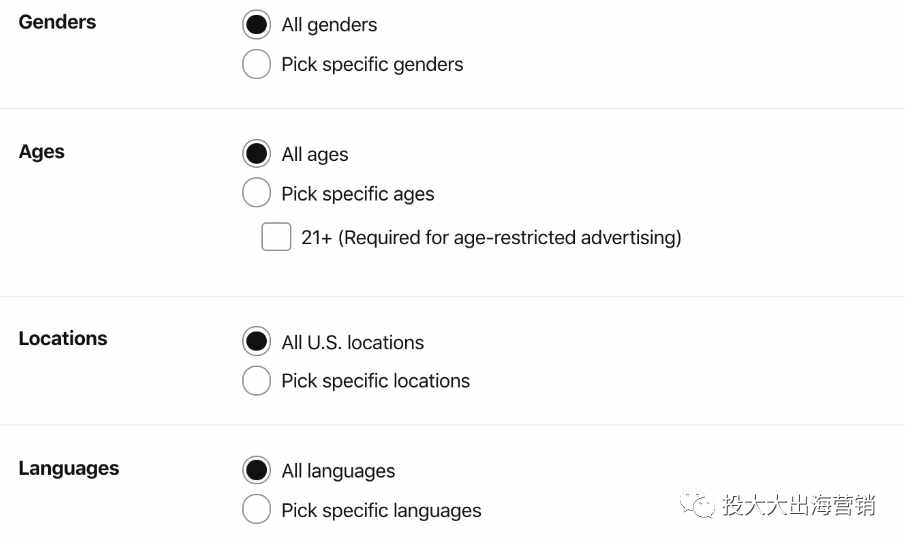905x545 pixels.
Task: Click the "Pick specific genders" text label
Action: click(x=372, y=65)
